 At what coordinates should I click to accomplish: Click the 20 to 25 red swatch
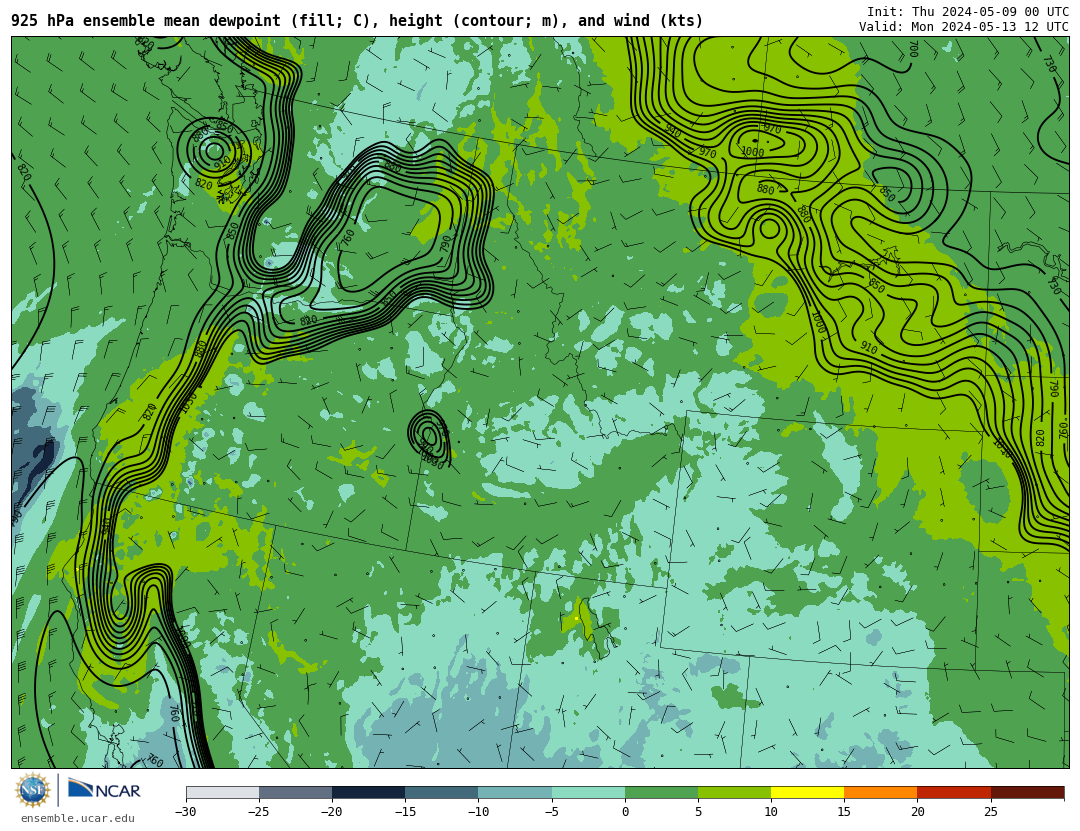(x=954, y=792)
